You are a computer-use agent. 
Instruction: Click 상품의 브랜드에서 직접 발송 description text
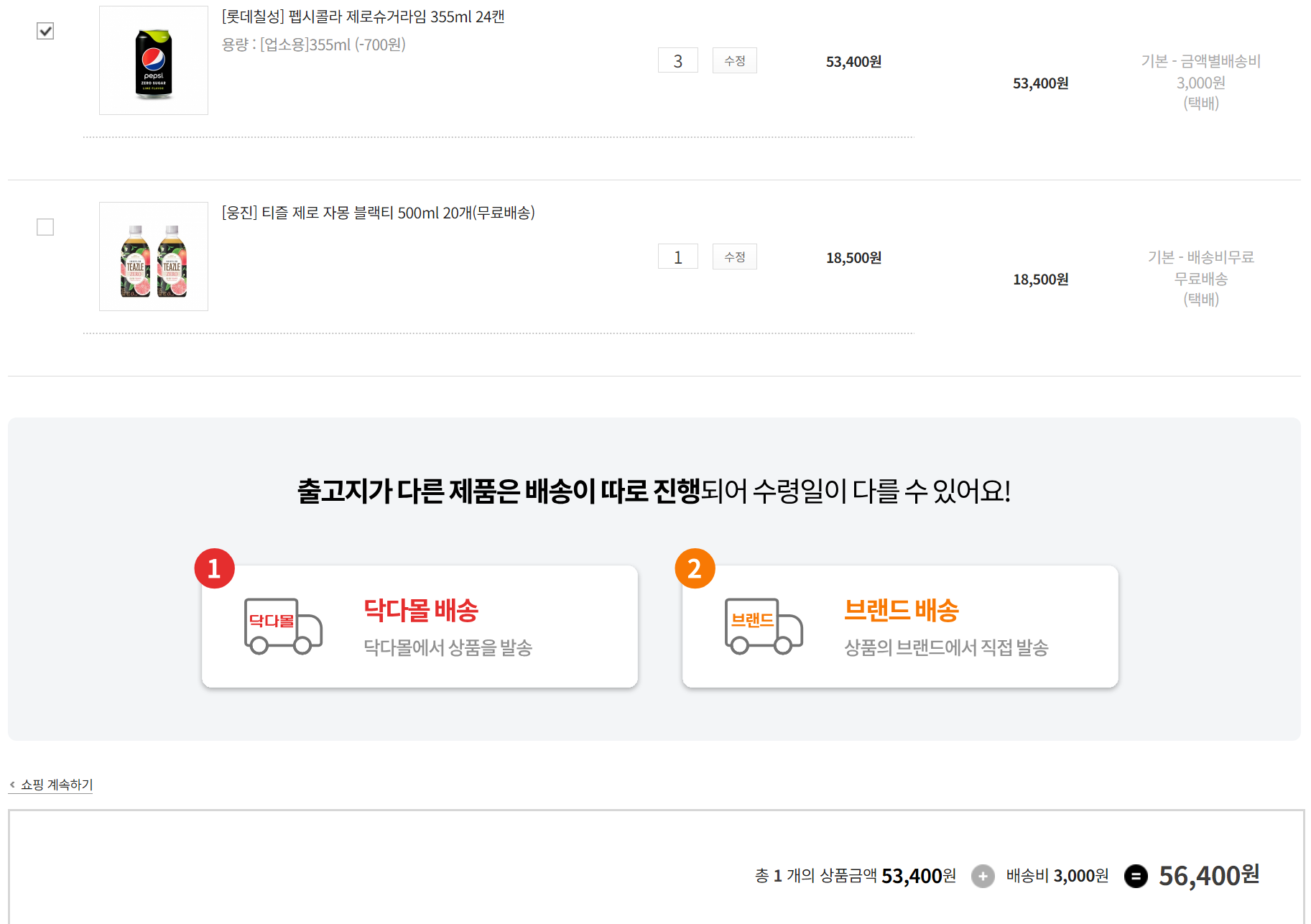[946, 648]
